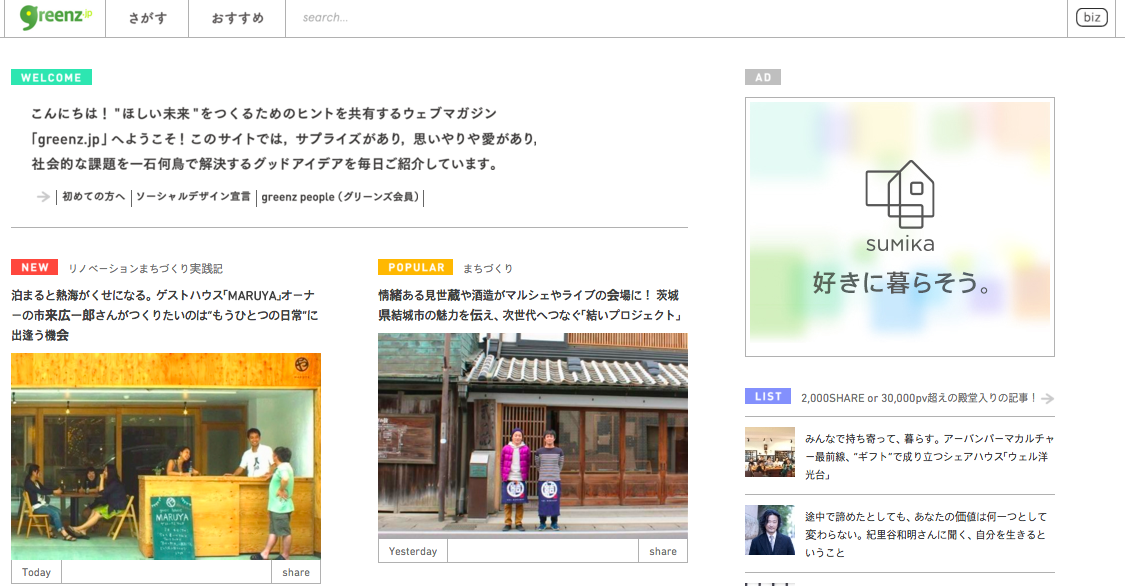Click the greenz people (グリーンズ会員) link
The width and height of the screenshot is (1125, 586).
coord(342,197)
